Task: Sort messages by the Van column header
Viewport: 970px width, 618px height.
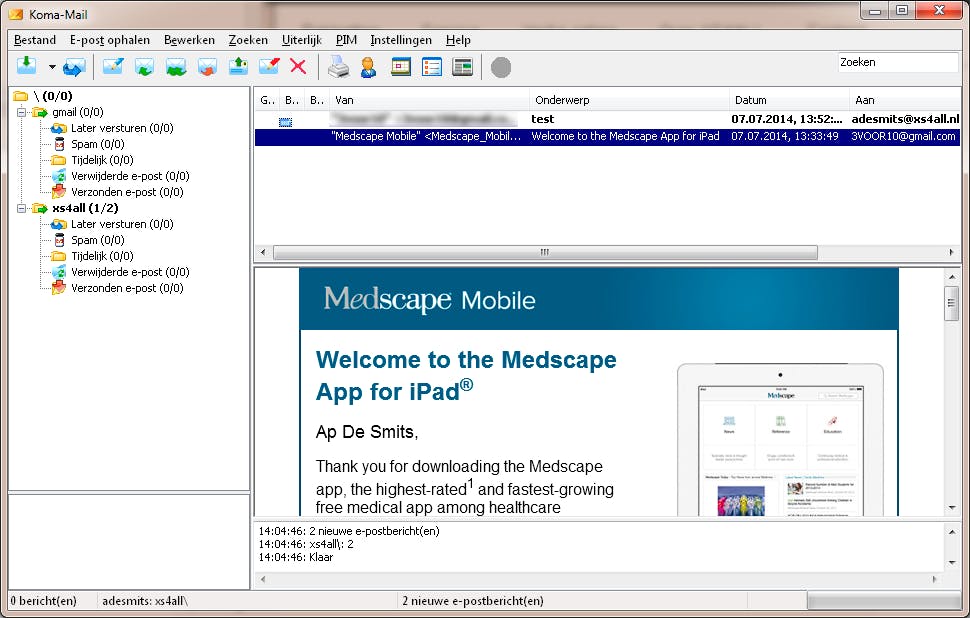Action: 429,100
